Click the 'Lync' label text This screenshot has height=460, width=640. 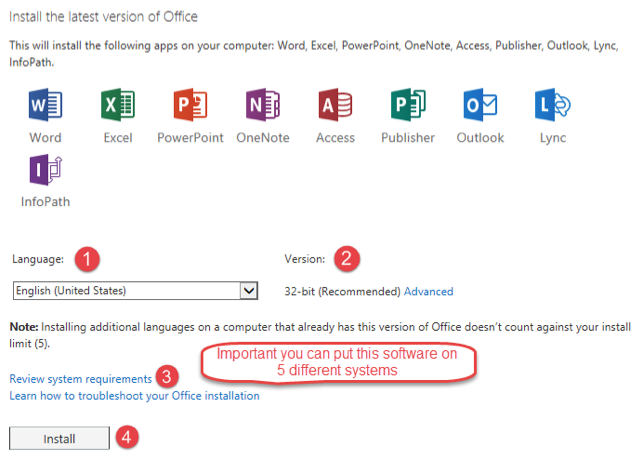553,138
